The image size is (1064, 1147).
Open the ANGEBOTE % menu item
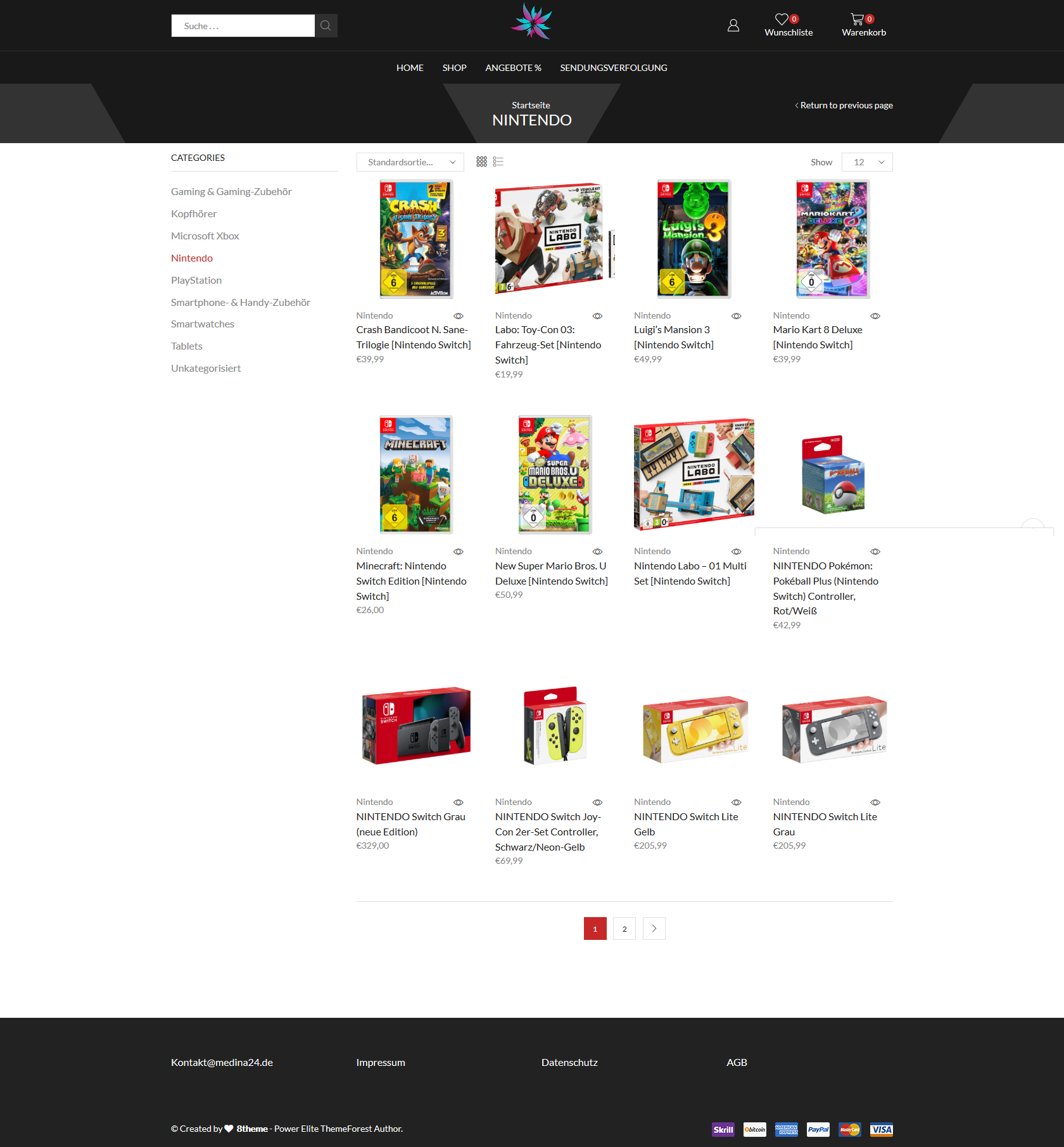513,68
